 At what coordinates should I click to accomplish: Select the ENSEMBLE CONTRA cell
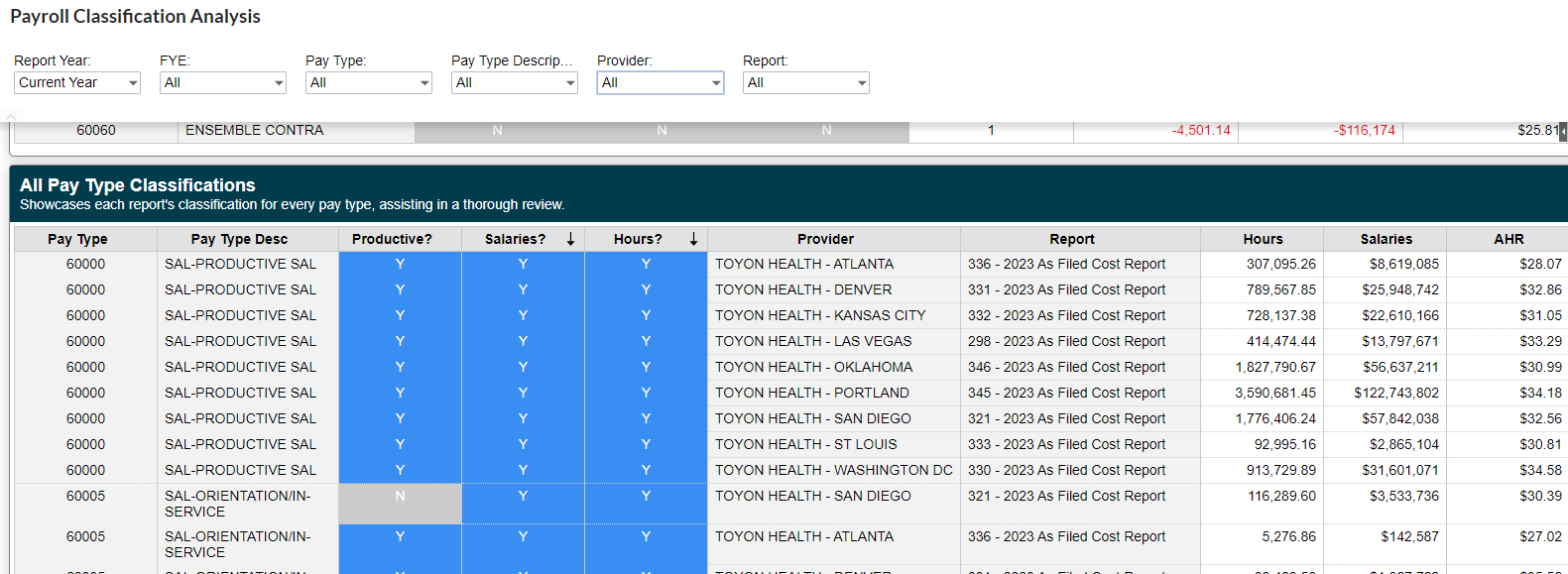296,131
